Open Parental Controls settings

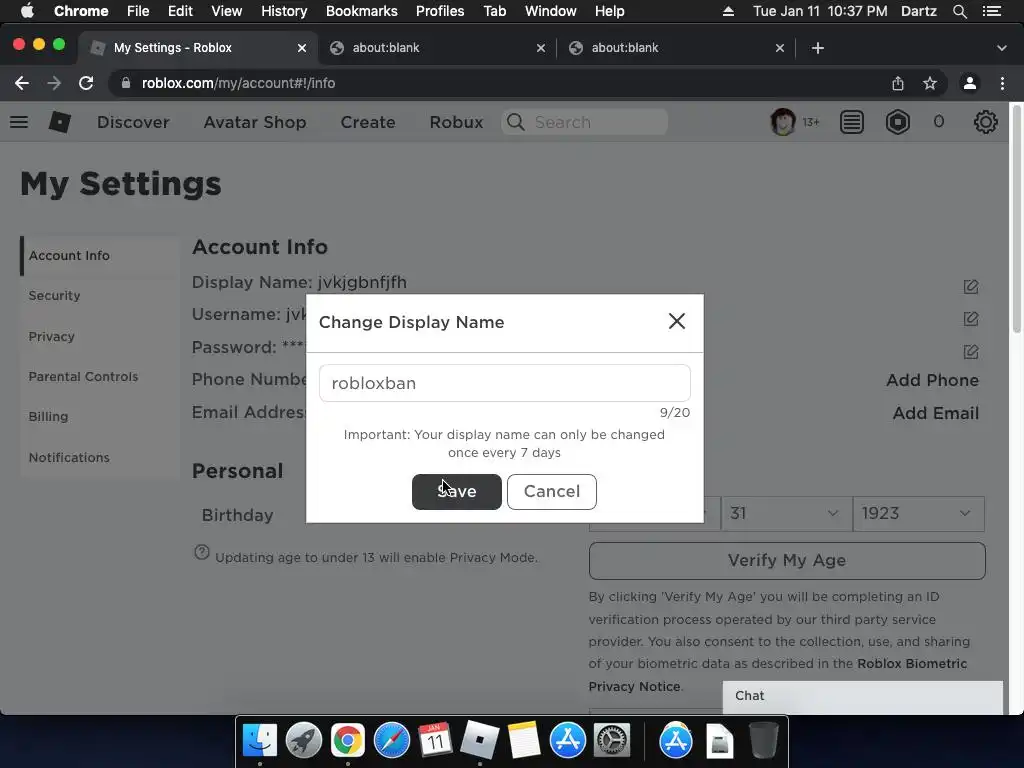(x=83, y=377)
